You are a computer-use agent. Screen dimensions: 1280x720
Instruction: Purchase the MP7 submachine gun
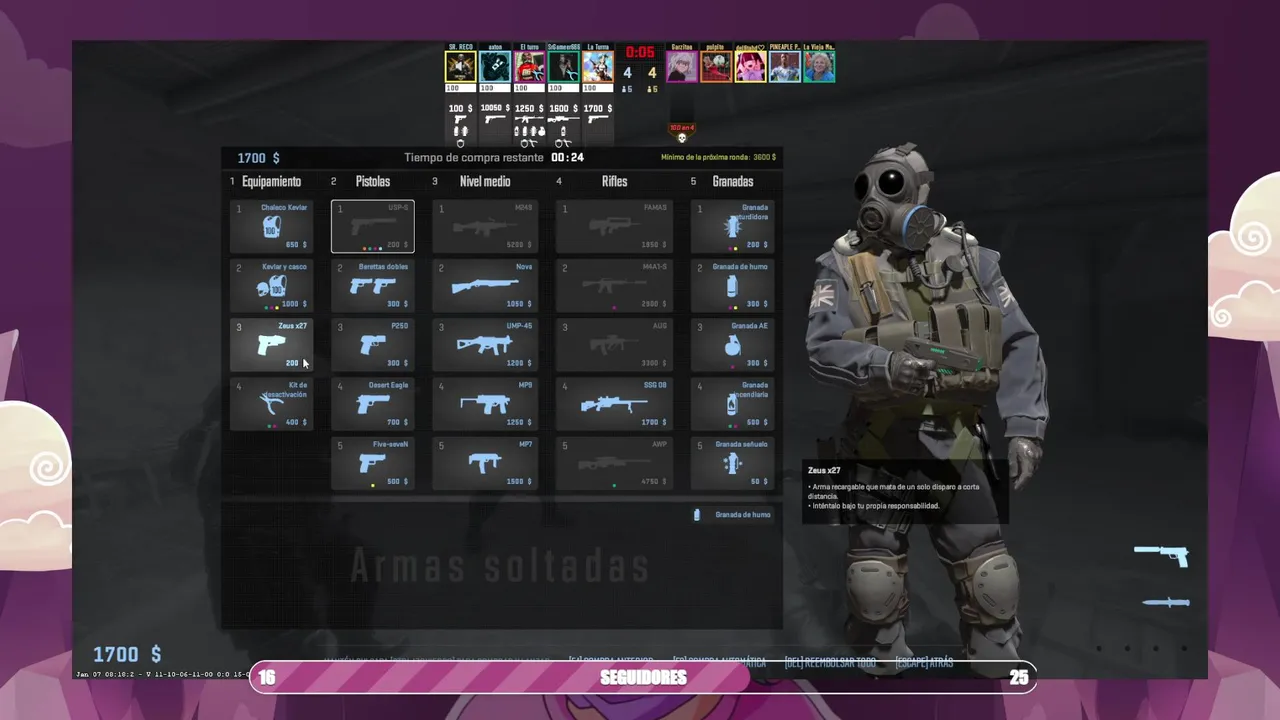(x=485, y=463)
